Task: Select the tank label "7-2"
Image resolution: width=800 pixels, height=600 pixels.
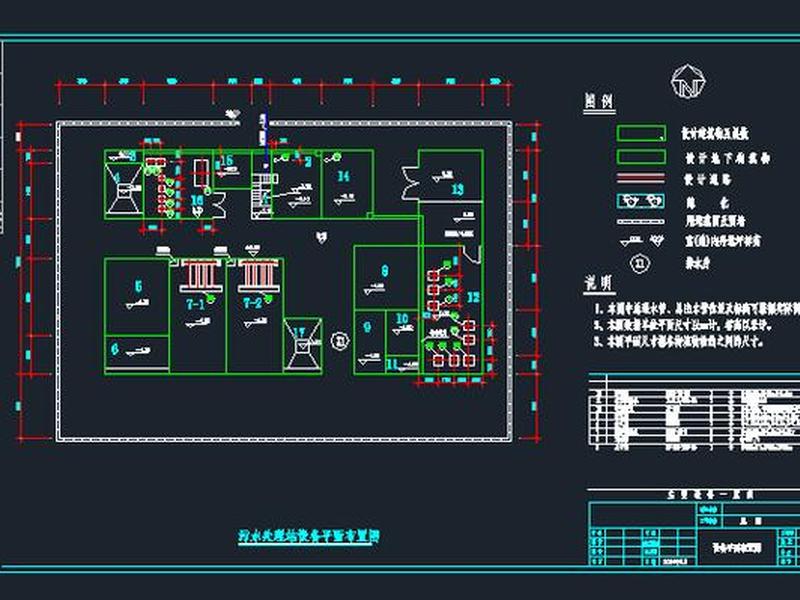Action: 253,304
